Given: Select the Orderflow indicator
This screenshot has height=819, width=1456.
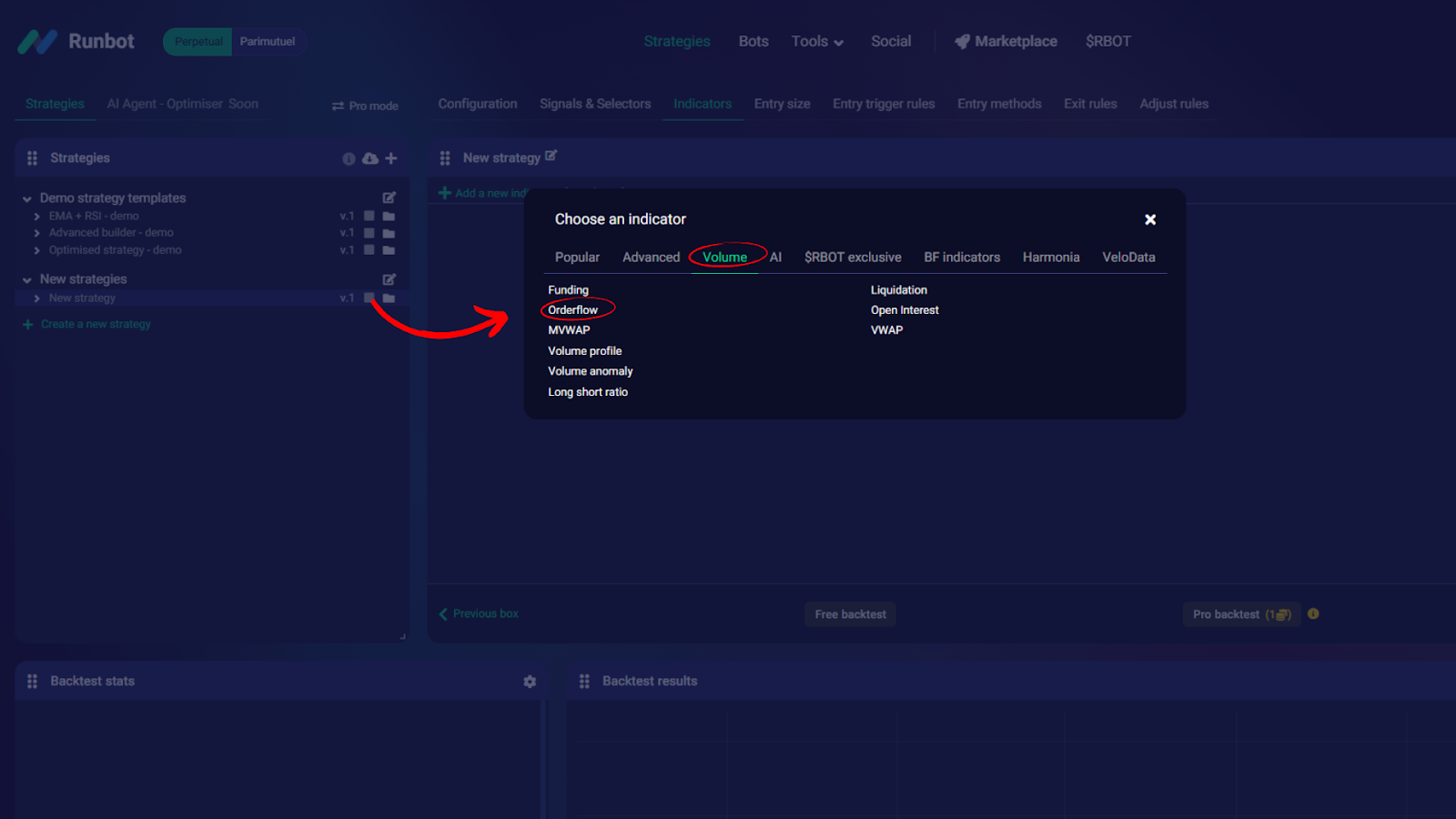Looking at the screenshot, I should [x=573, y=310].
